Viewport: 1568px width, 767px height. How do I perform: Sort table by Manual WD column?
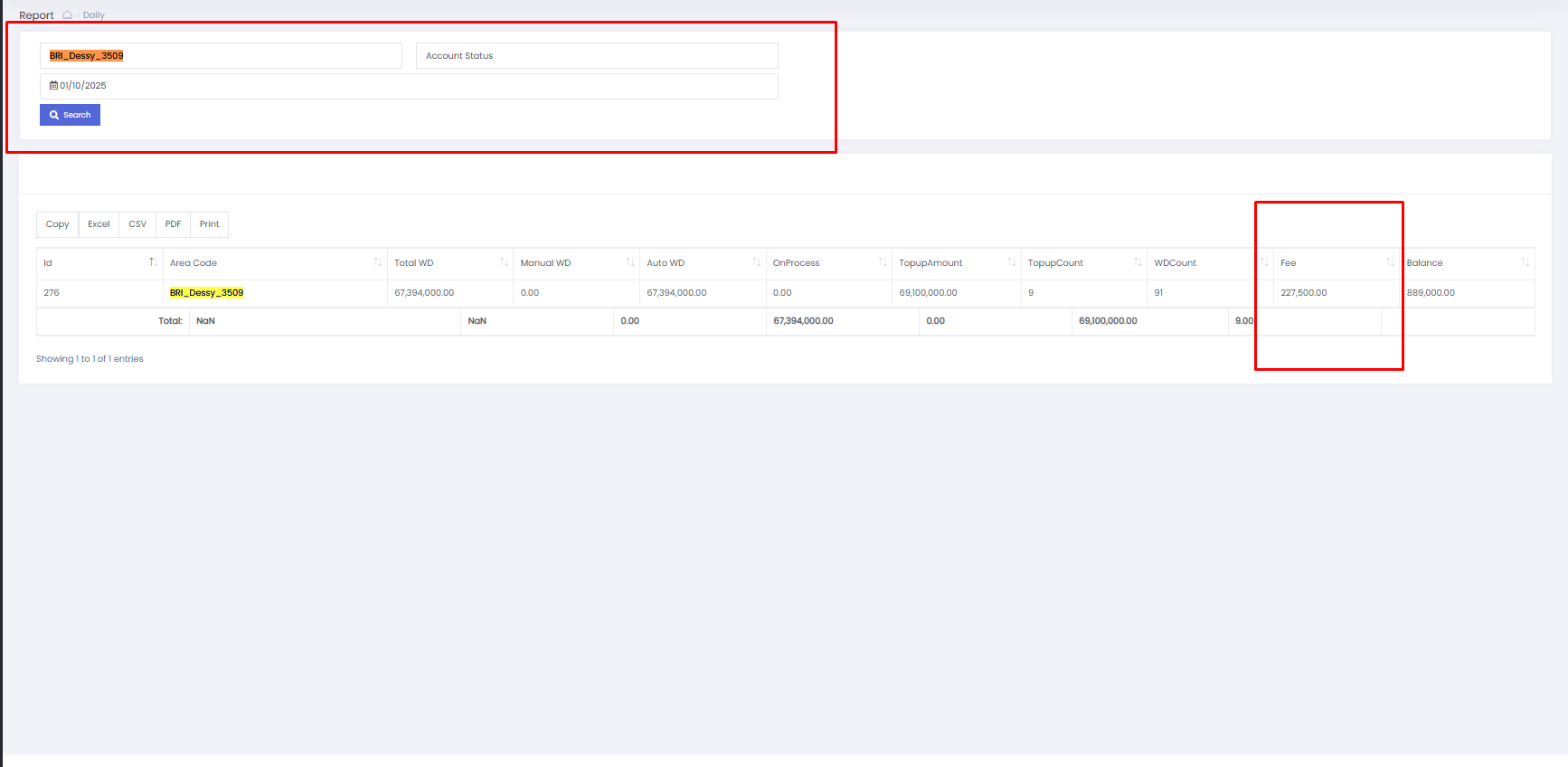coord(577,263)
